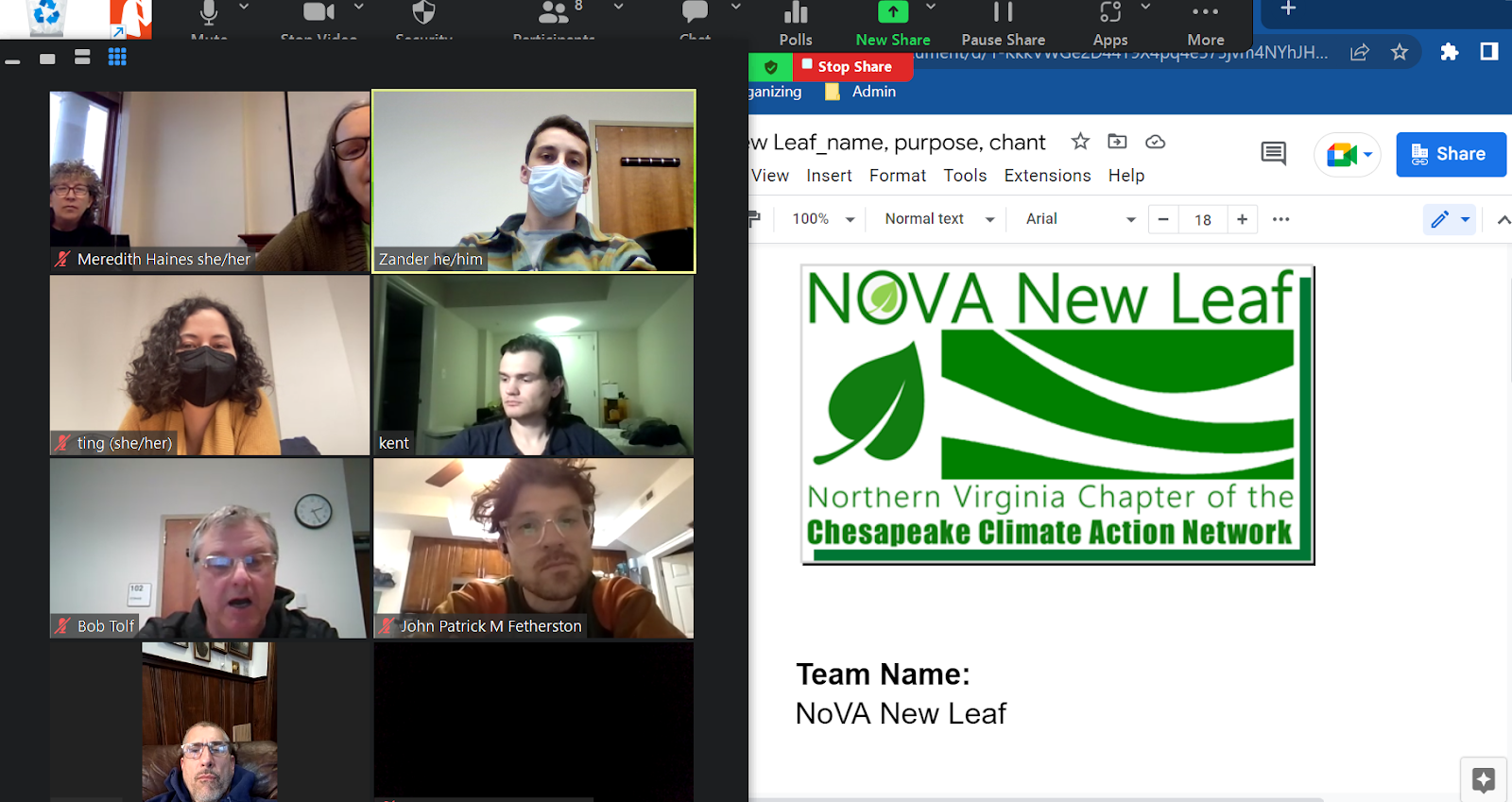The width and height of the screenshot is (1512, 802).
Task: Toggle video camera icon
Action: pyautogui.click(x=318, y=12)
